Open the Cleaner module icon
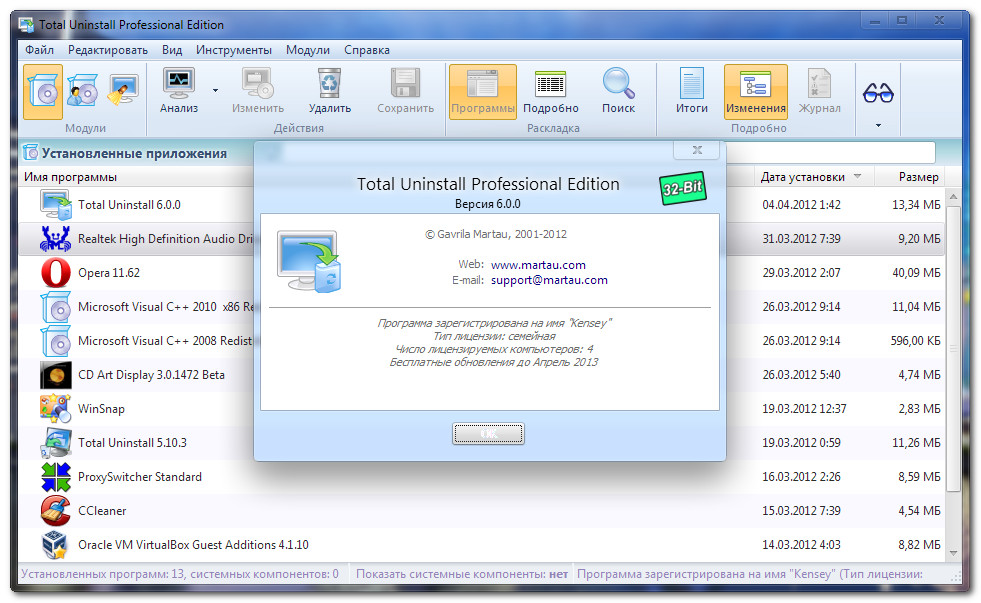 click(123, 91)
